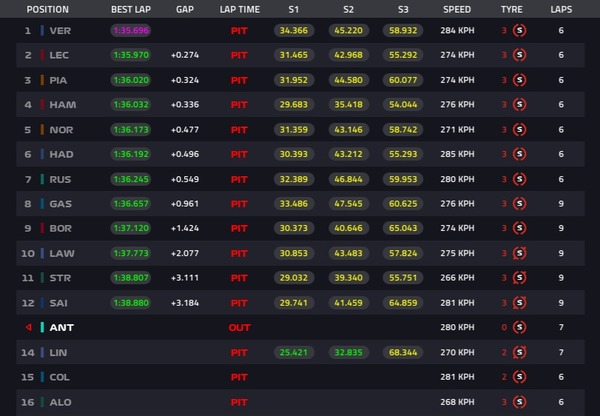Image resolution: width=600 pixels, height=416 pixels.
Task: Select driver PIA in position 3
Action: (x=58, y=80)
